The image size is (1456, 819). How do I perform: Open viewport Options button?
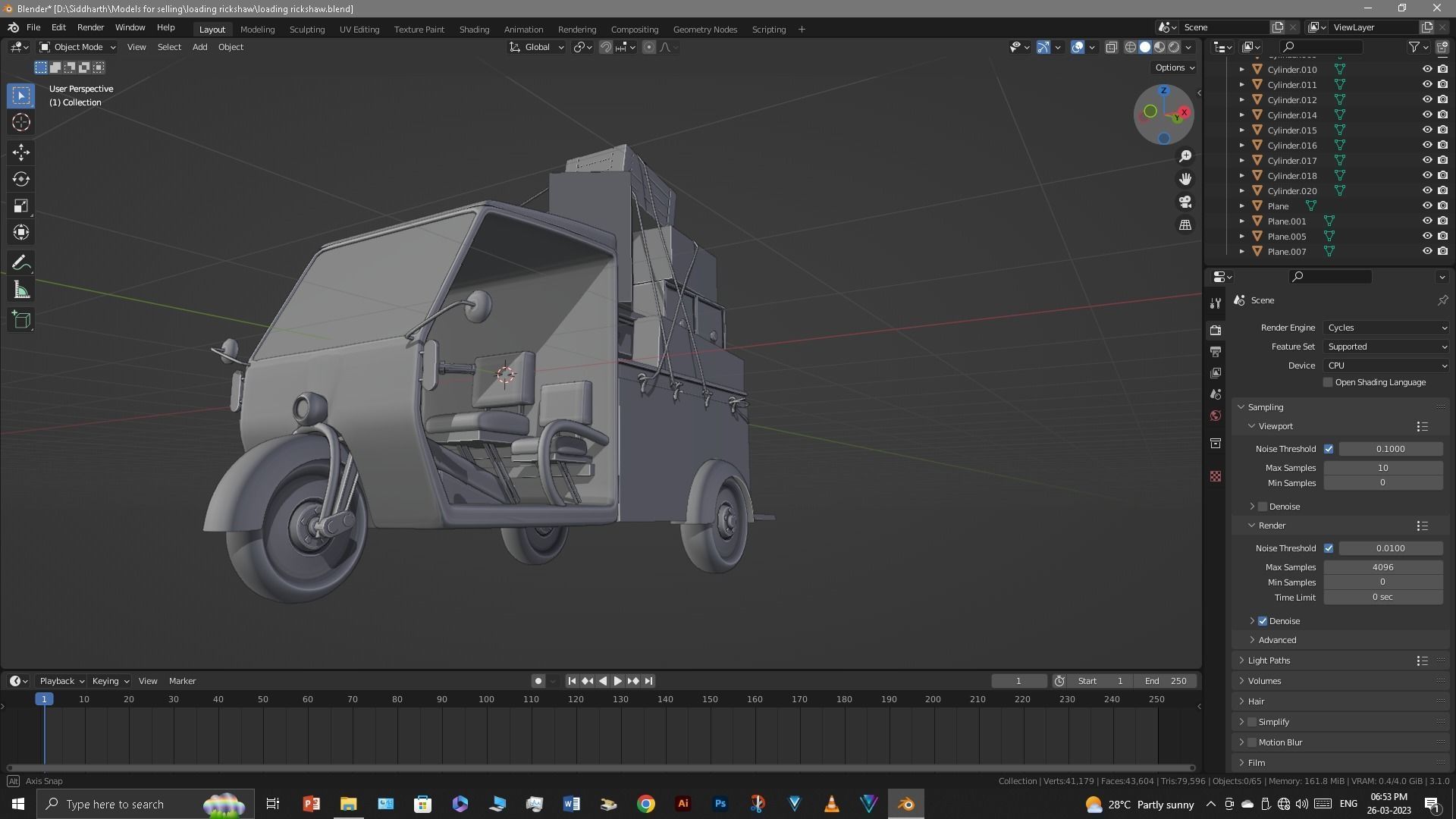tap(1175, 67)
